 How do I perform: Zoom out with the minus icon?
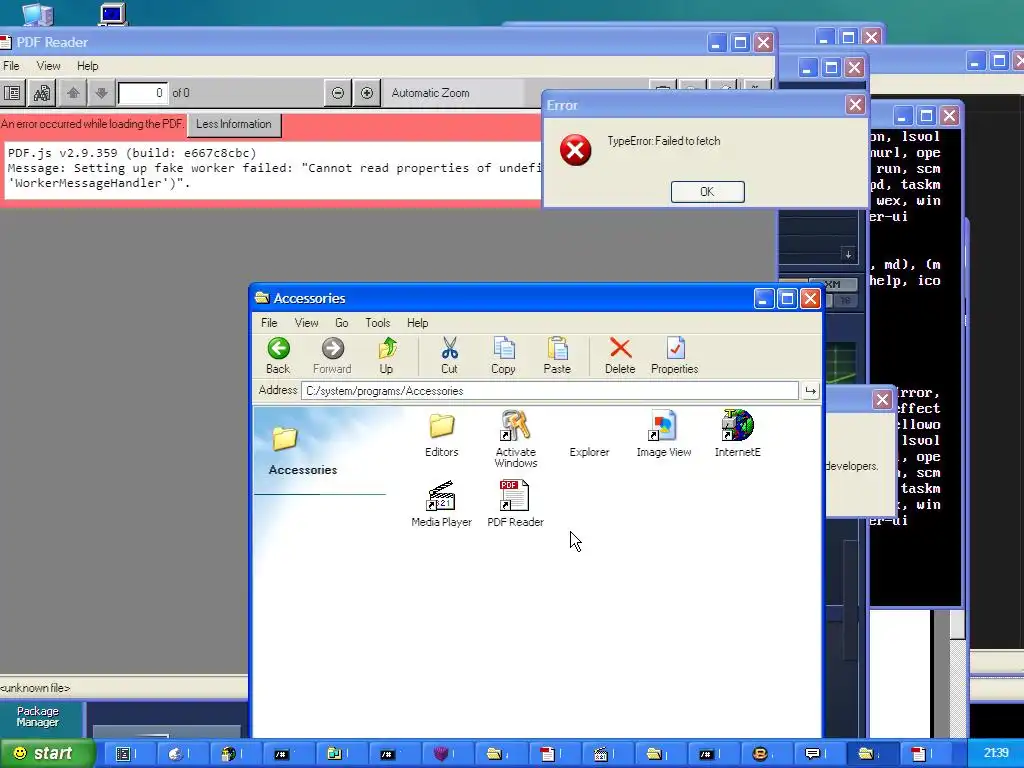[x=338, y=93]
